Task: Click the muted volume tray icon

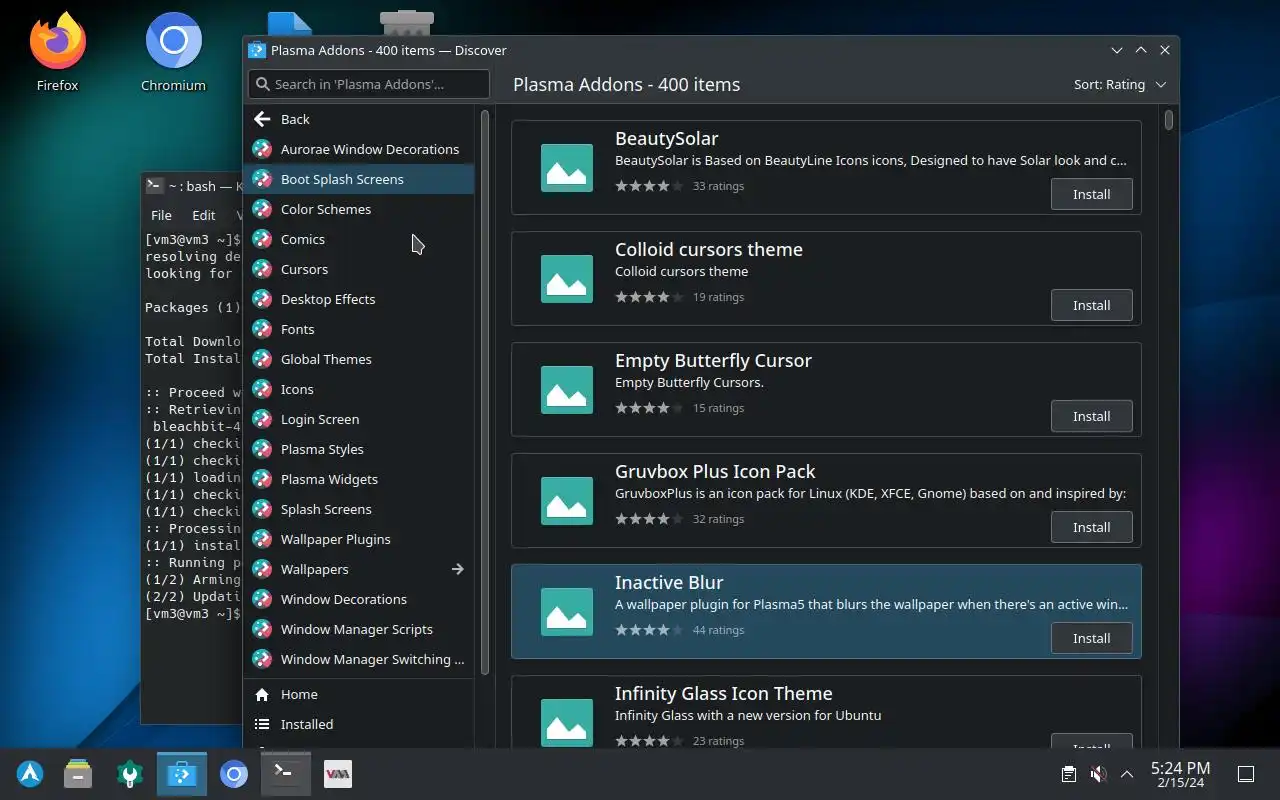Action: tap(1098, 774)
